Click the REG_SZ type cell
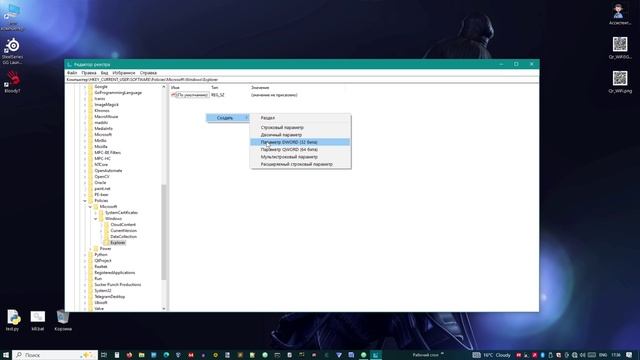 click(x=218, y=95)
